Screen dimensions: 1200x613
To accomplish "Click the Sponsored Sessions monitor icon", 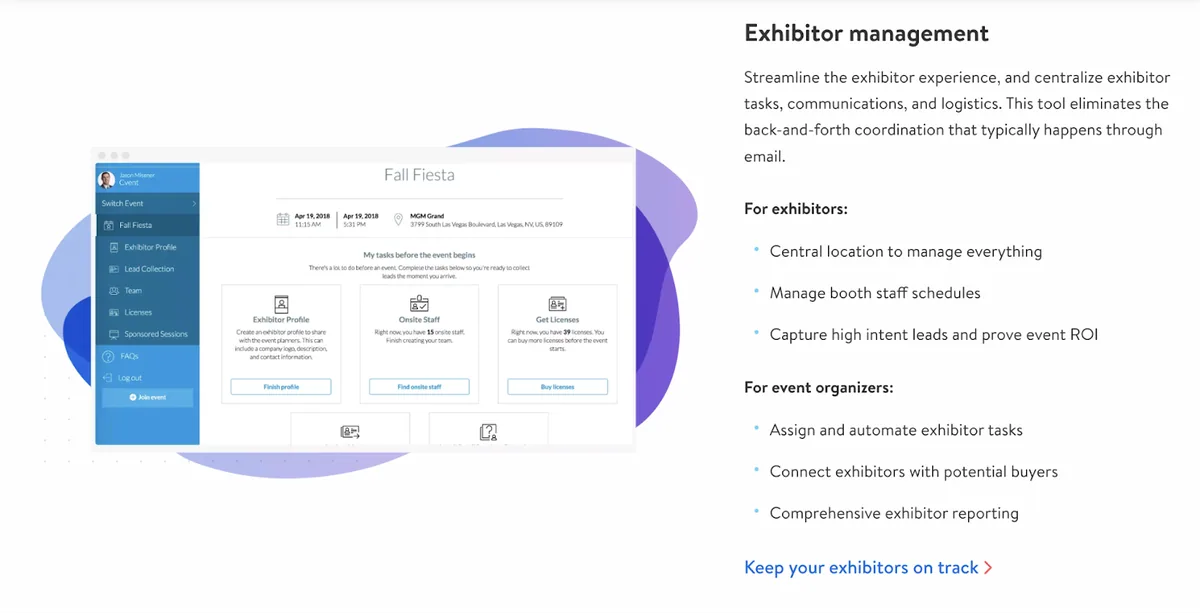I will coord(114,334).
